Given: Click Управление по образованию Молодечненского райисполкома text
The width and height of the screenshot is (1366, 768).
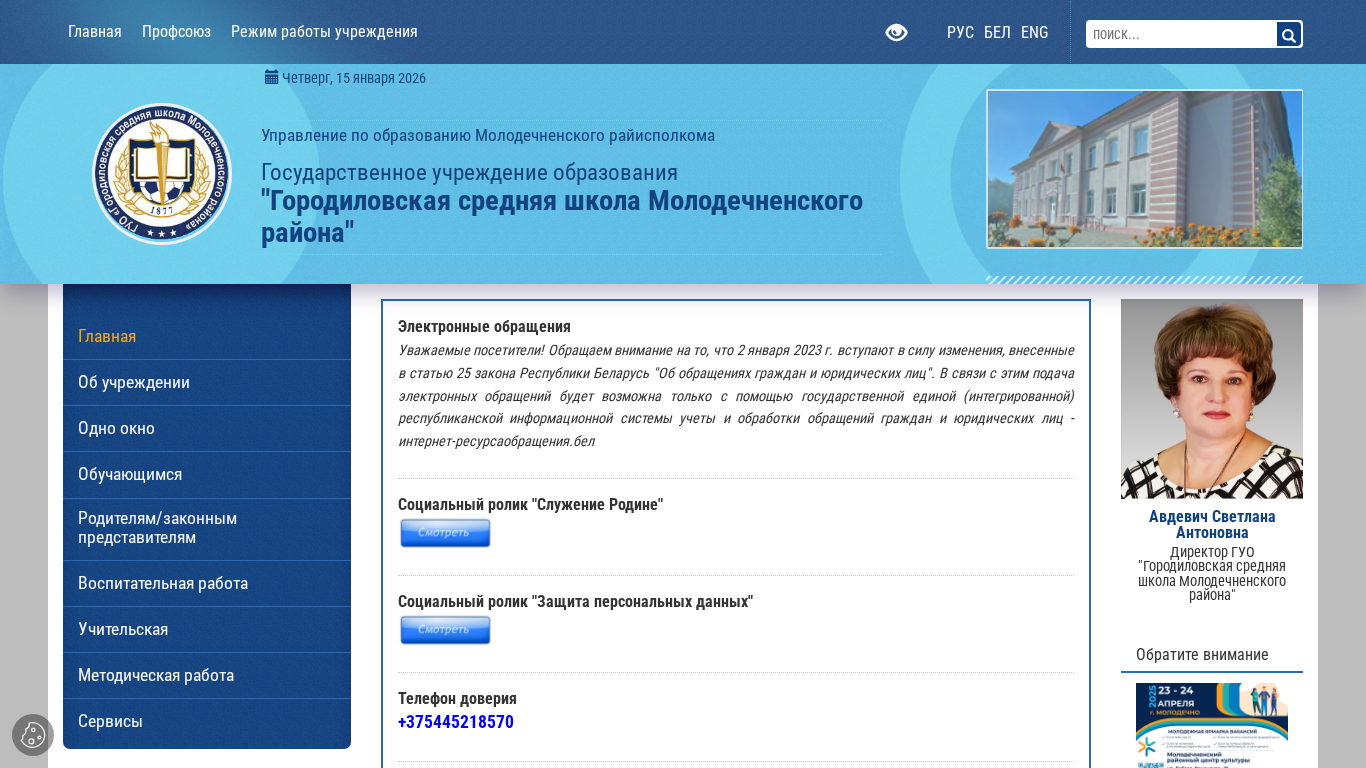Looking at the screenshot, I should coord(488,135).
